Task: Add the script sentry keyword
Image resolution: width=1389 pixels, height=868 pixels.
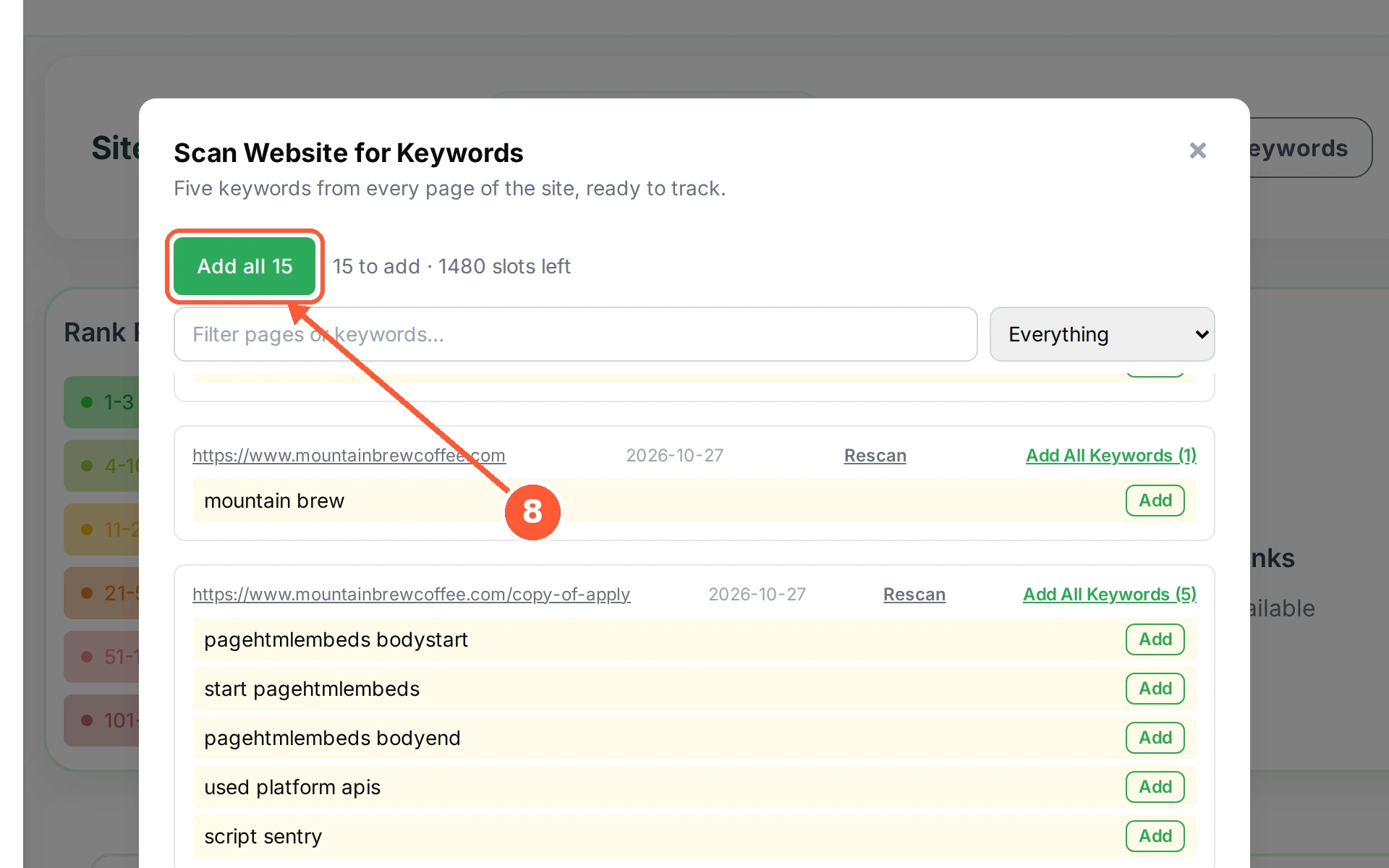Action: pos(1155,836)
